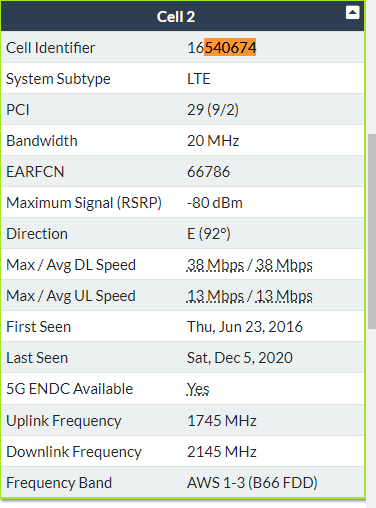This screenshot has width=376, height=508.
Task: Click the Maximum Signal -80 dBm value
Action: pyautogui.click(x=215, y=203)
